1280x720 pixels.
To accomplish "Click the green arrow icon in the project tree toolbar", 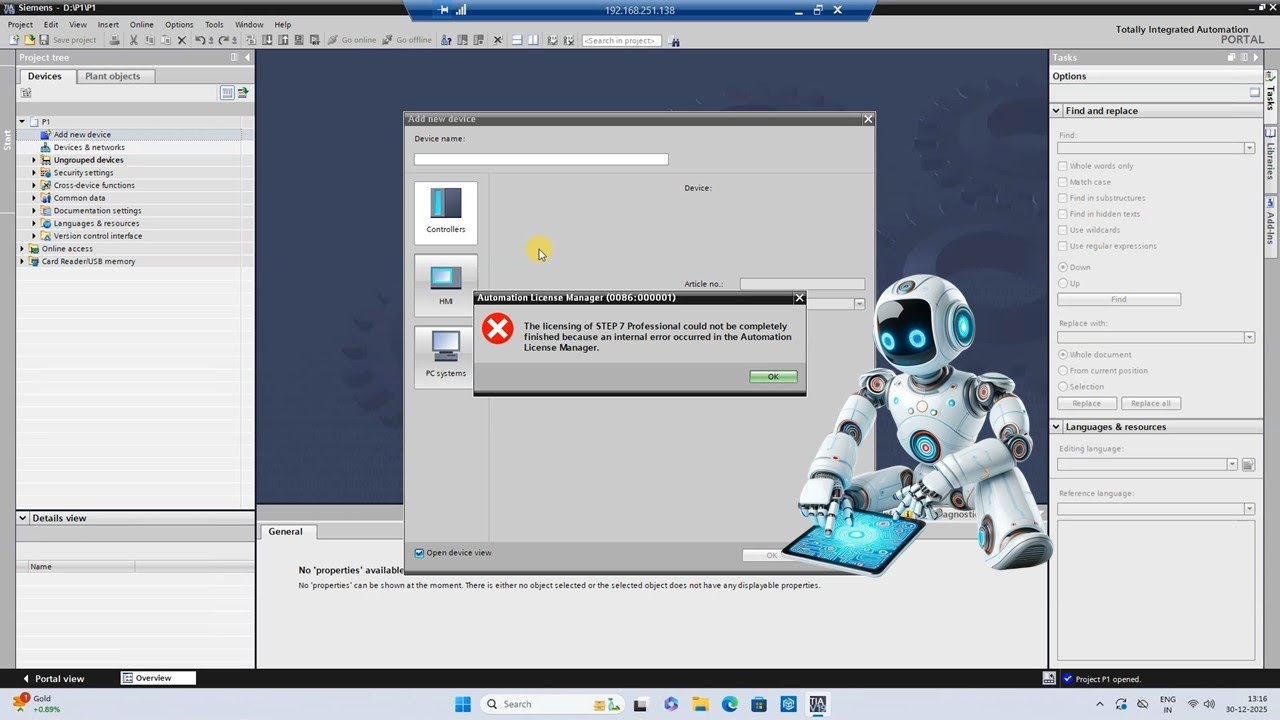I will (242, 93).
